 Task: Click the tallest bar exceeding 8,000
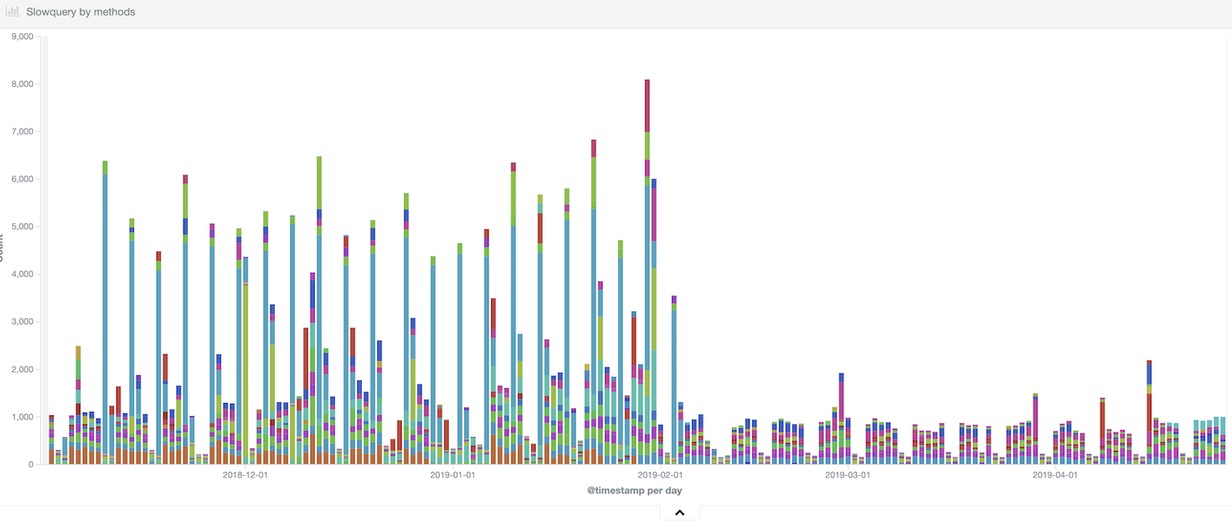click(x=647, y=272)
